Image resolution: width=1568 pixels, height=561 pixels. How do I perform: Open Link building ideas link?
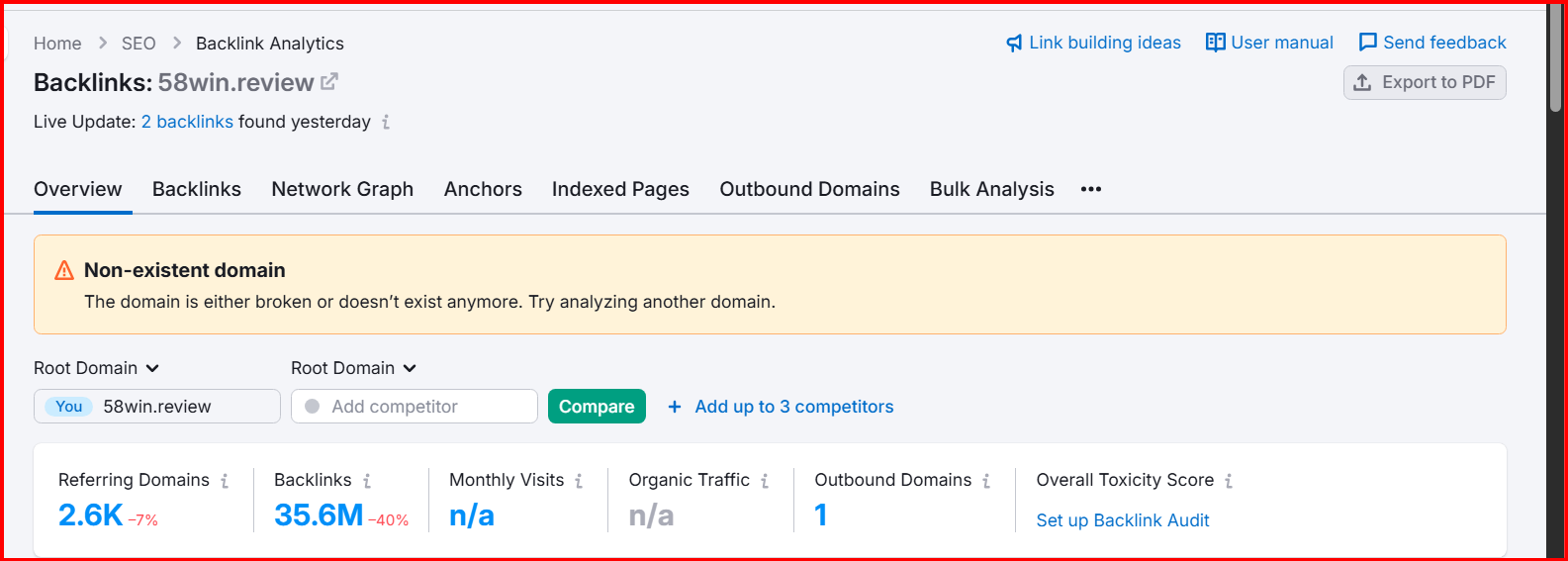click(x=1093, y=43)
